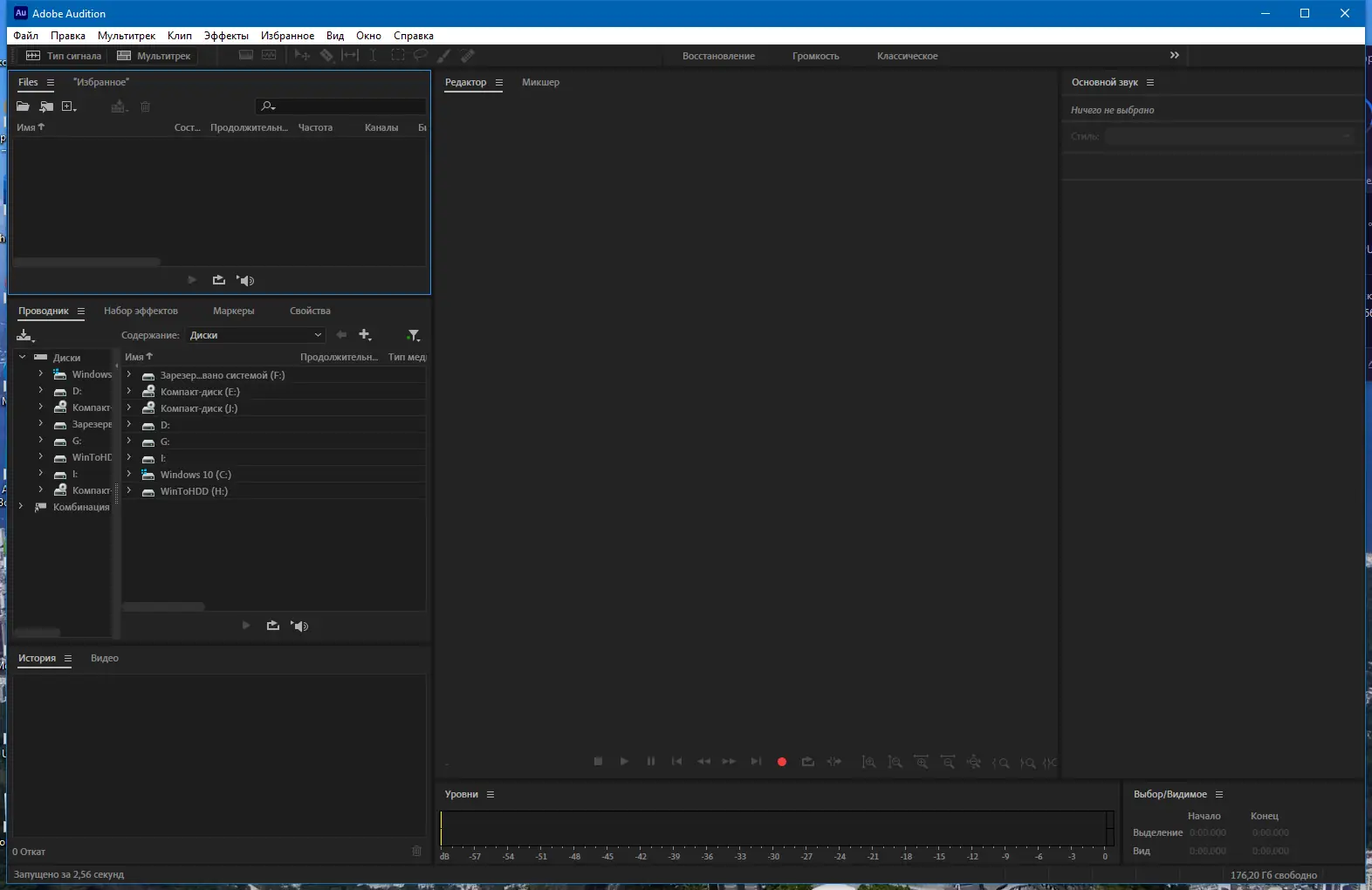Click the Stop button in the editor transport

598,762
